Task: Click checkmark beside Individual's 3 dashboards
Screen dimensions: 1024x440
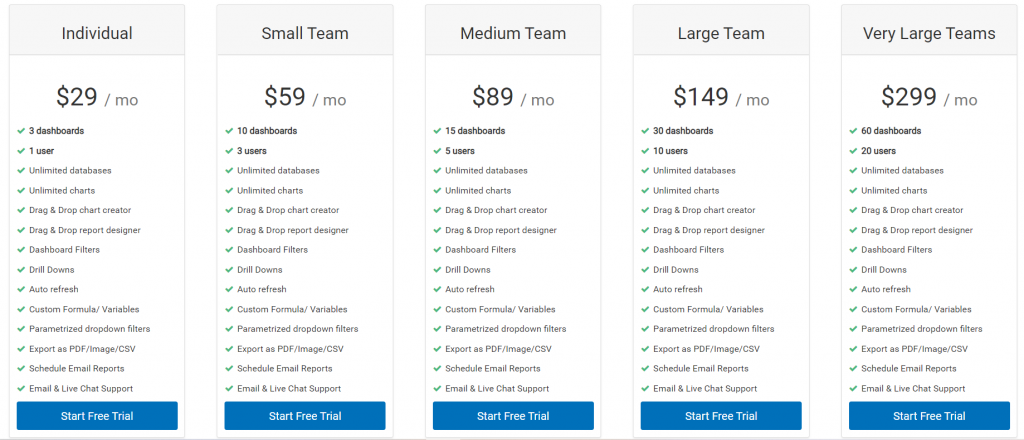Action: 21,131
